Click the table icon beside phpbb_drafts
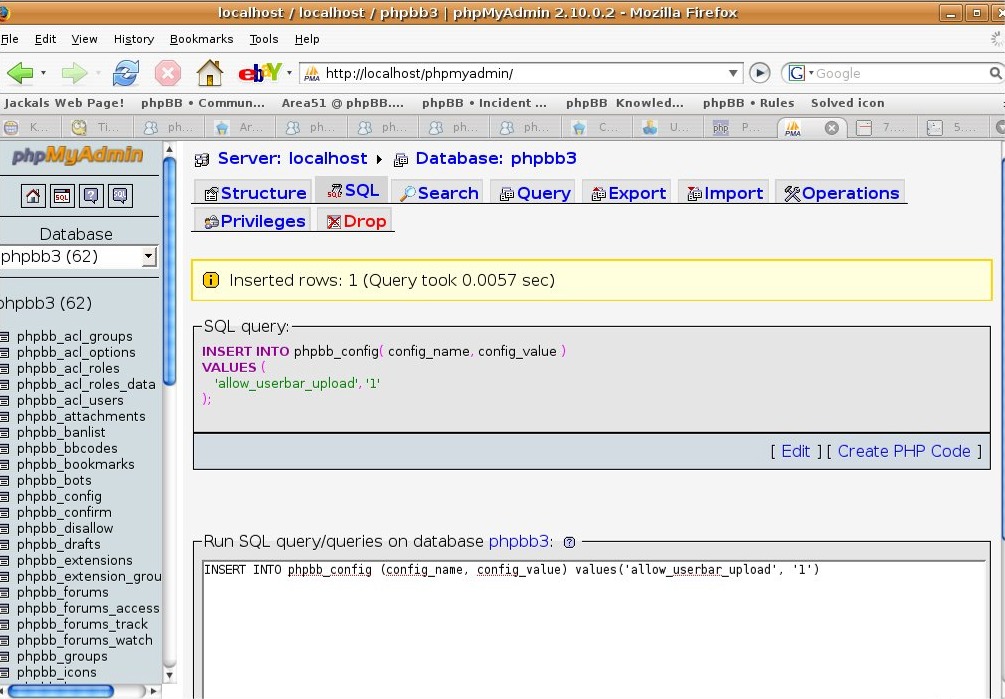The width and height of the screenshot is (1005, 699). (4, 545)
